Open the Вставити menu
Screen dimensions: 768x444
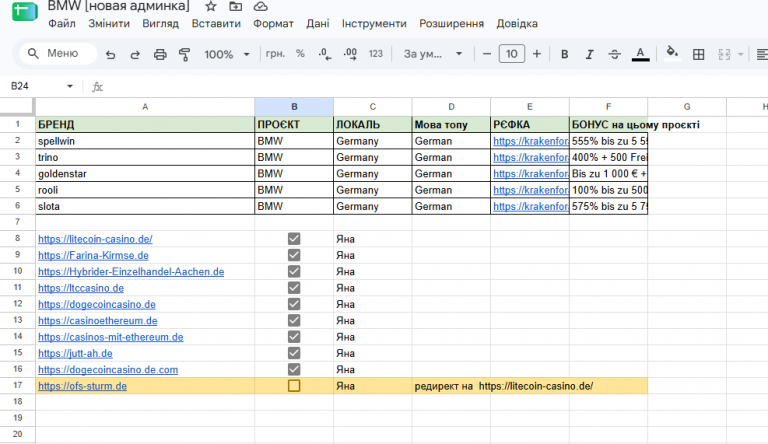(216, 24)
